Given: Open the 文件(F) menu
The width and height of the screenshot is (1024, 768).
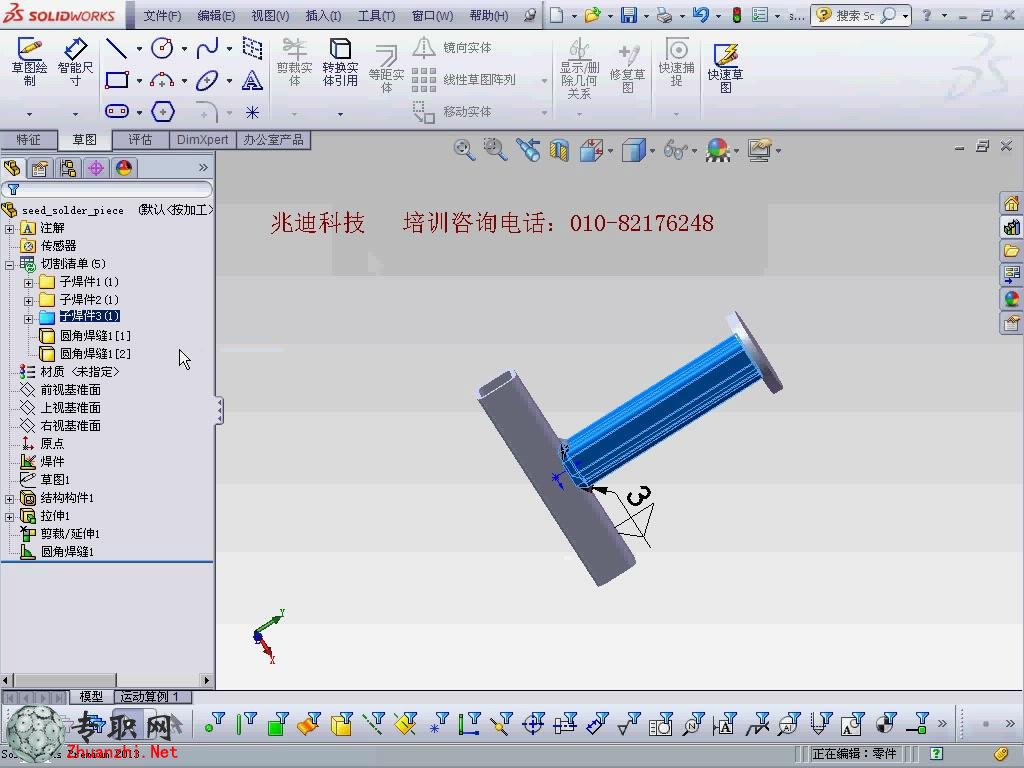Looking at the screenshot, I should click(x=162, y=15).
